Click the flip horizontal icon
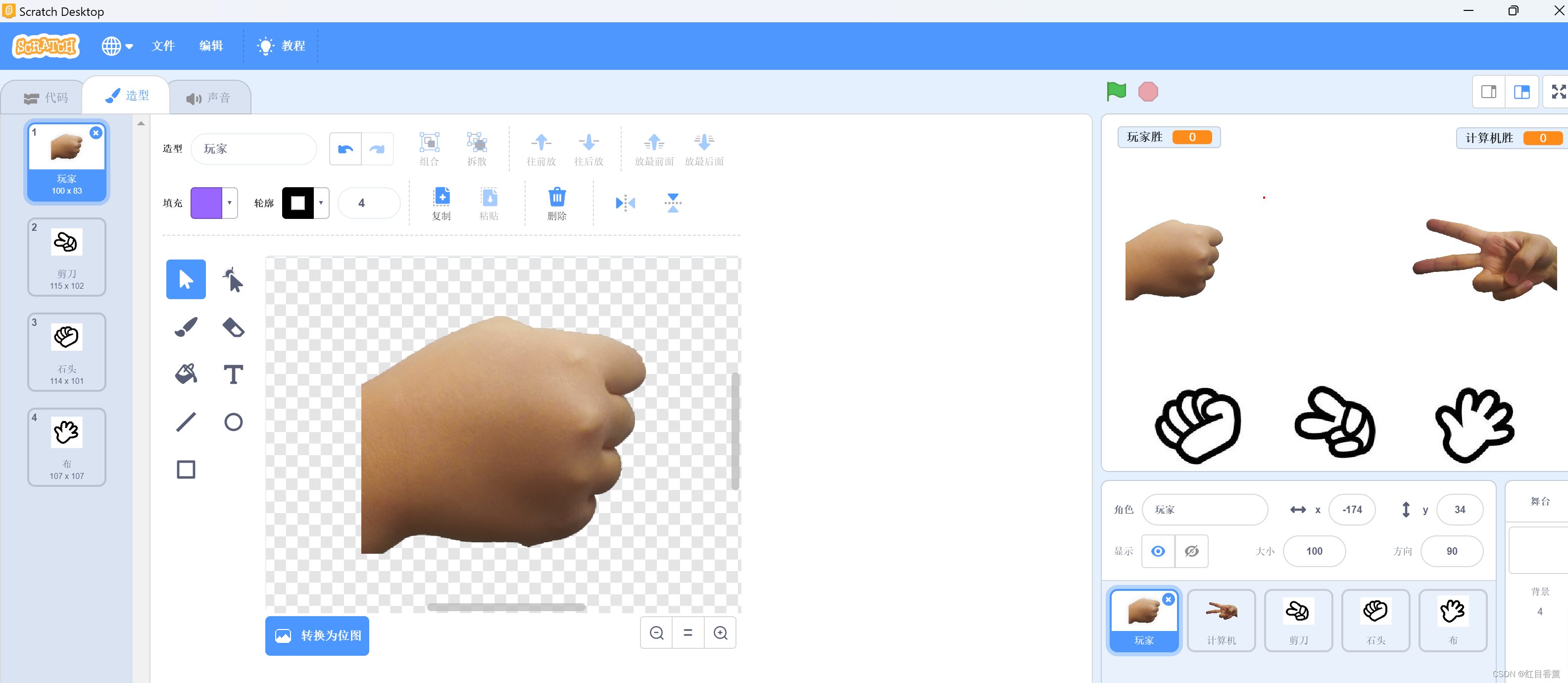The image size is (1568, 683). point(625,203)
